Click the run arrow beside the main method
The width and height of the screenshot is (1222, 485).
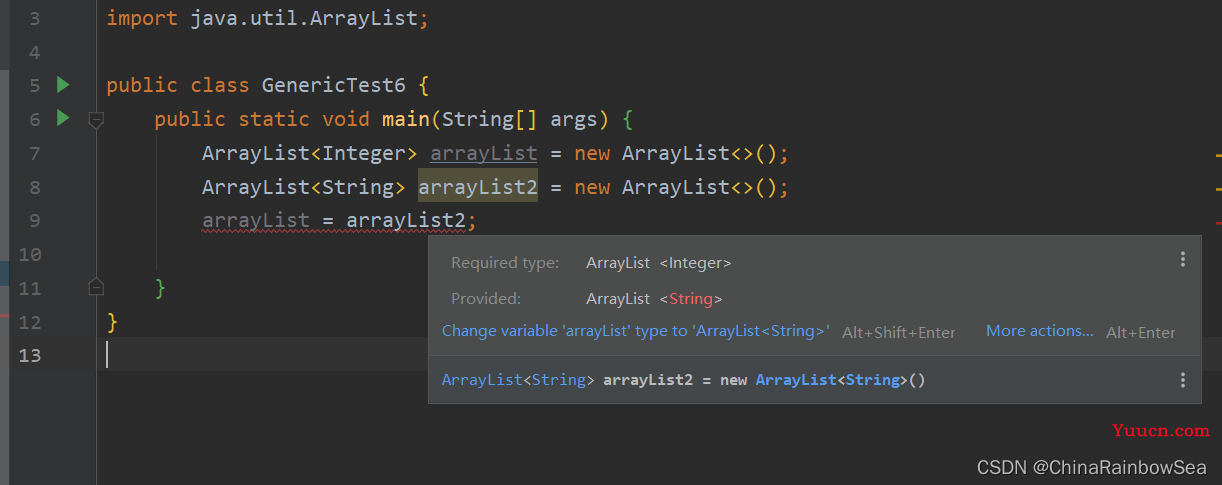click(63, 119)
